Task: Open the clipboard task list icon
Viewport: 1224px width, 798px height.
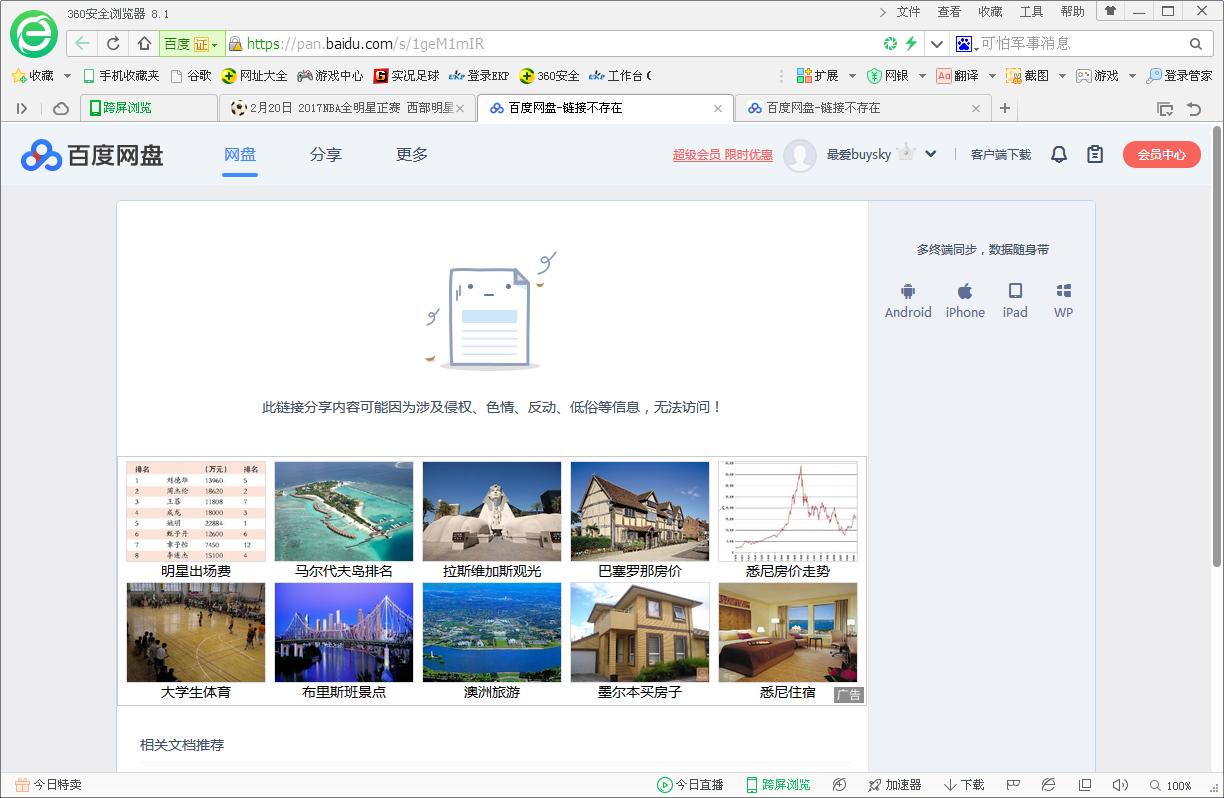Action: pos(1095,154)
